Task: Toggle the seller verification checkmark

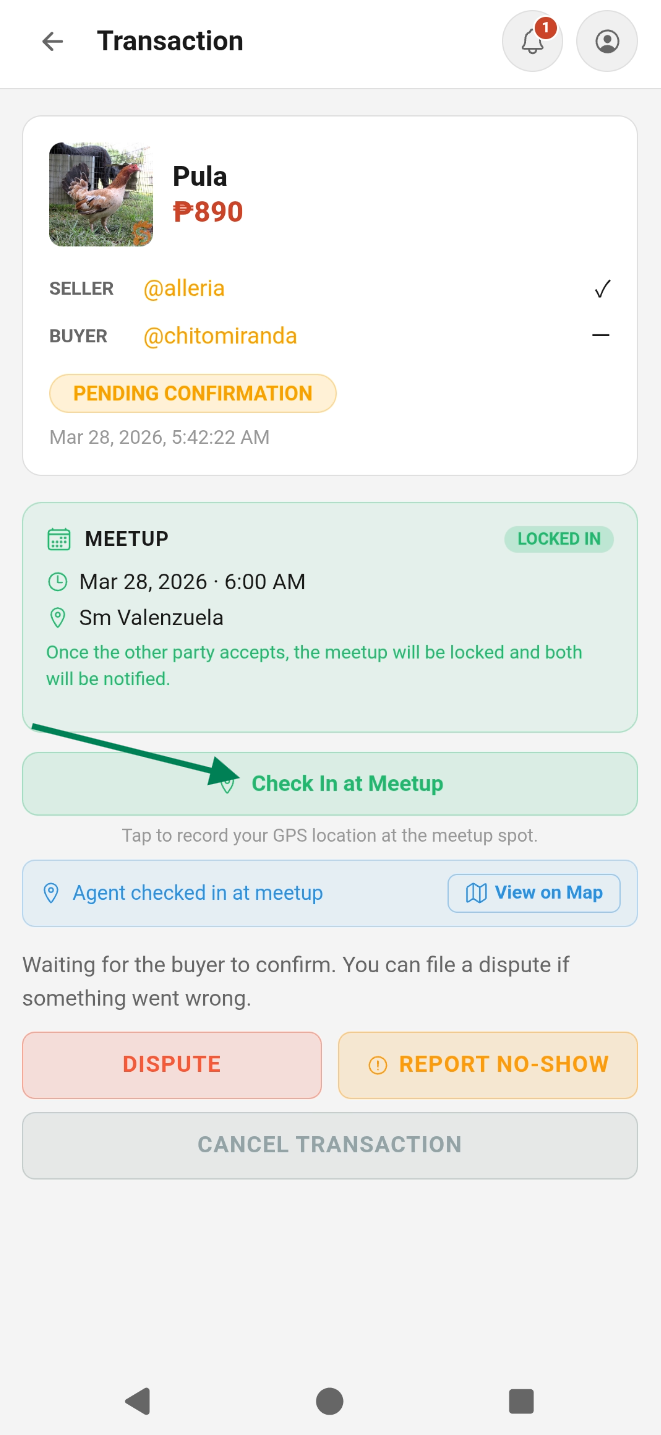Action: [601, 288]
